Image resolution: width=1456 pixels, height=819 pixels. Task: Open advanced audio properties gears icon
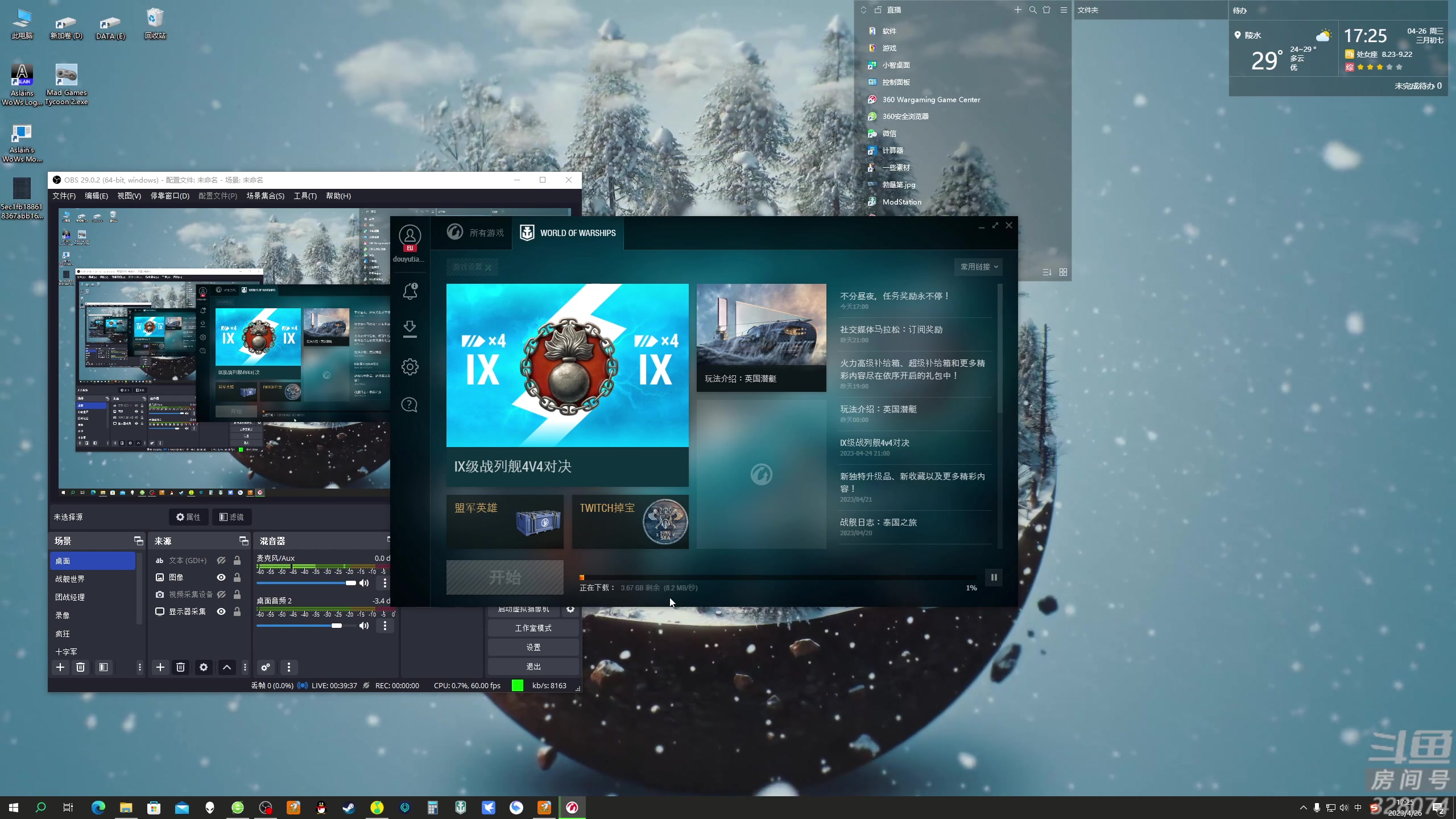[x=266, y=667]
